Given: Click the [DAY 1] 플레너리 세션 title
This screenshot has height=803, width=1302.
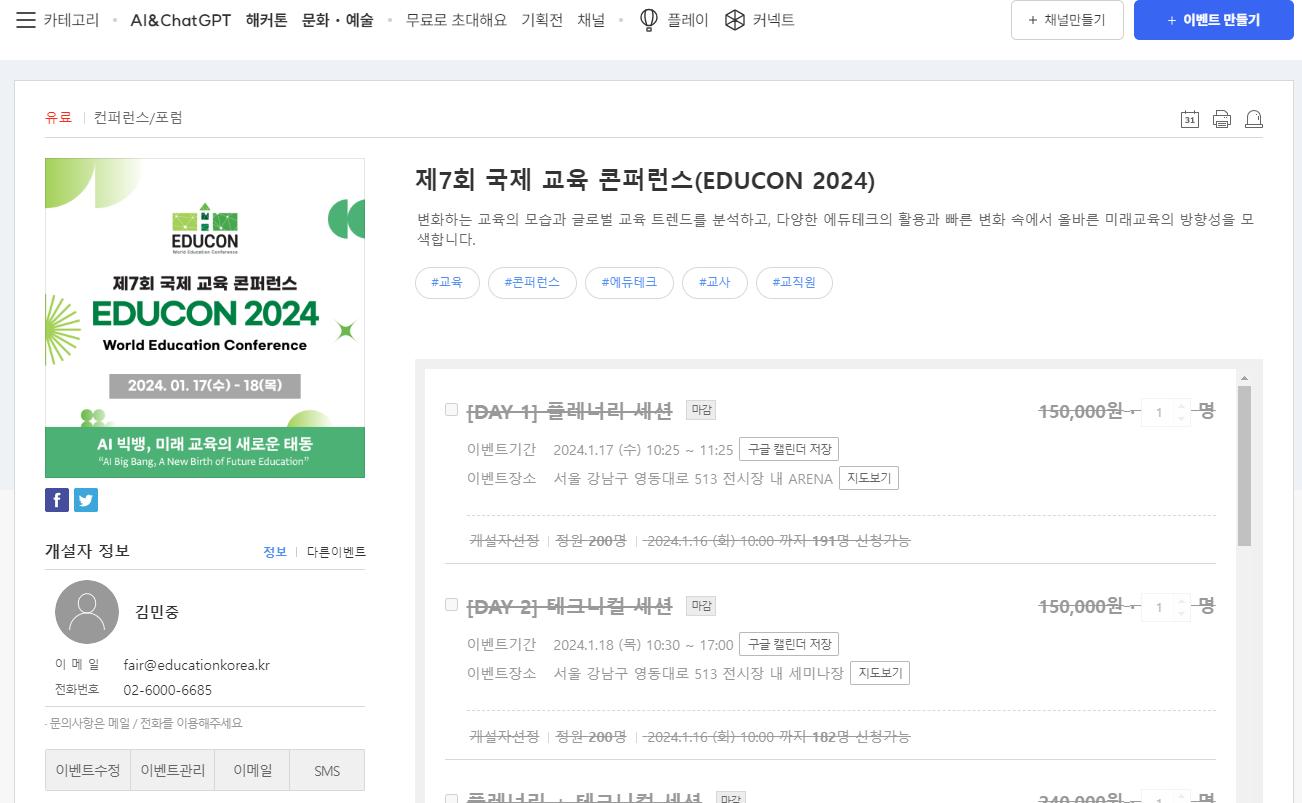Looking at the screenshot, I should [569, 411].
